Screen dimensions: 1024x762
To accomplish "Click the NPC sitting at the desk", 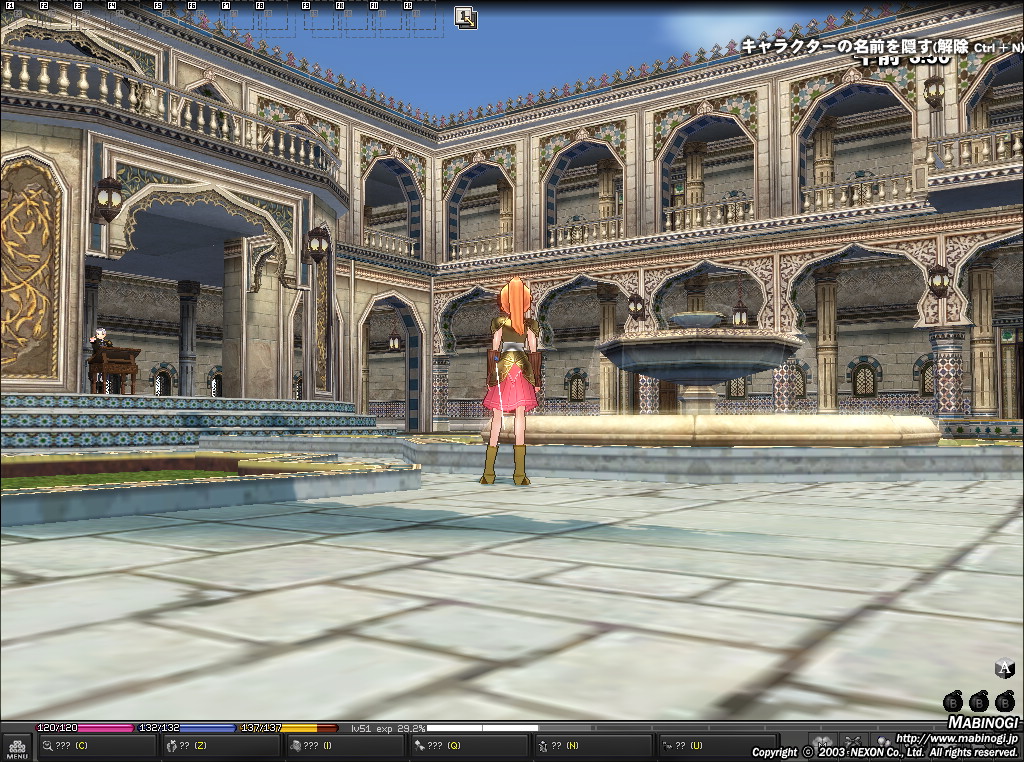I will pos(100,338).
